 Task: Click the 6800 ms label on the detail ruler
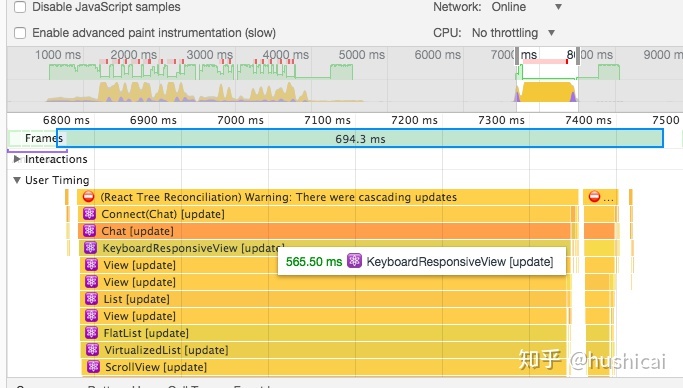[66, 120]
